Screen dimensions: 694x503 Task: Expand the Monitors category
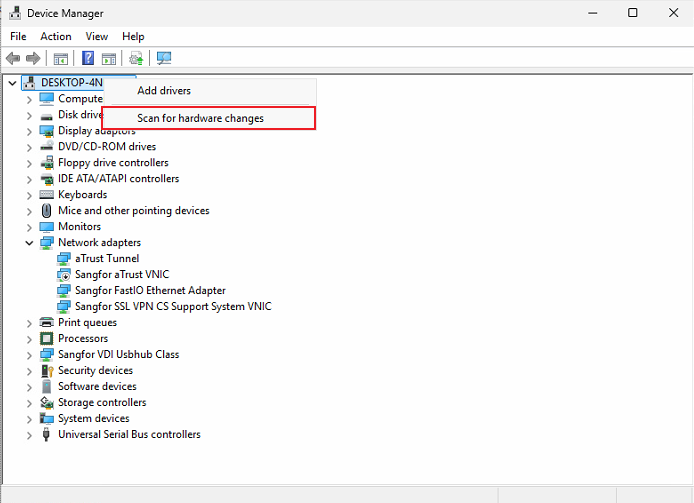click(x=29, y=227)
